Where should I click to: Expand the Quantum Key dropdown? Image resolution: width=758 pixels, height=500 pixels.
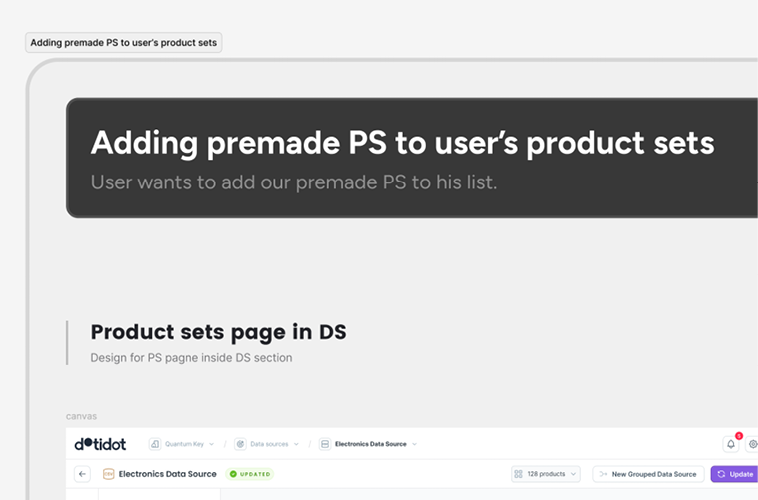(211, 444)
